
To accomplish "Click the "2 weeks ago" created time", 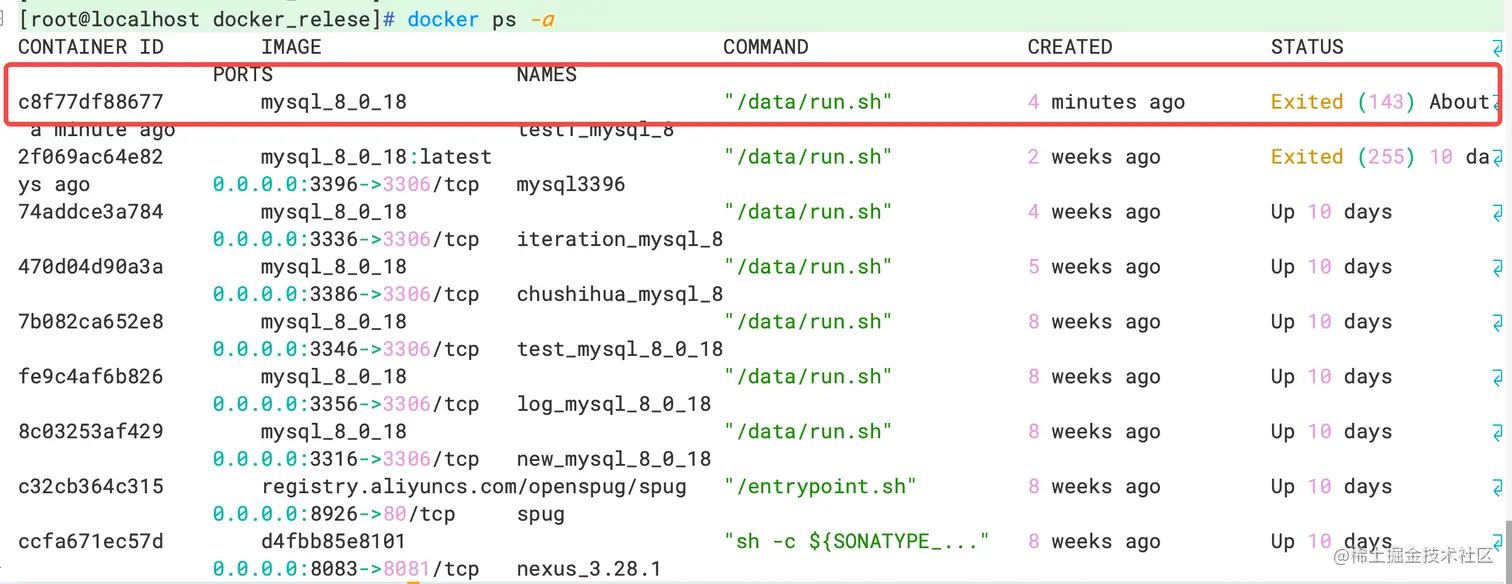I will pyautogui.click(x=1094, y=157).
